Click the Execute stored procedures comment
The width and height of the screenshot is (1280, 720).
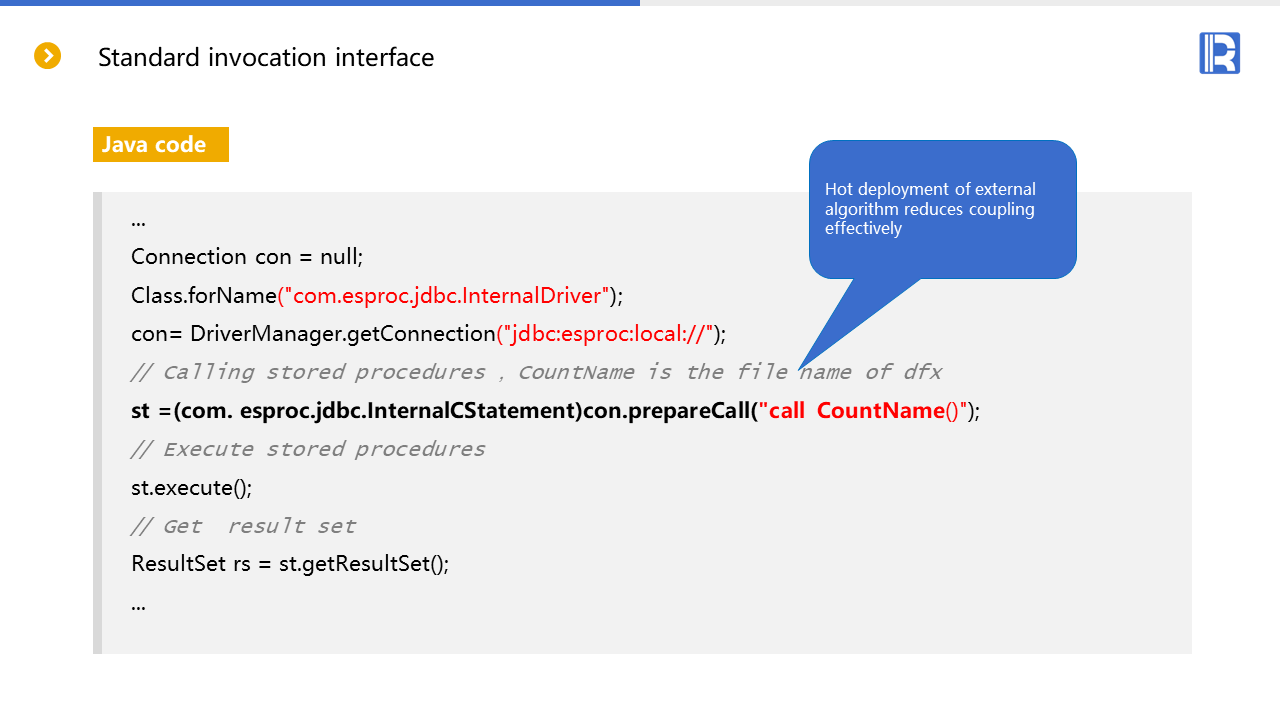click(x=308, y=450)
